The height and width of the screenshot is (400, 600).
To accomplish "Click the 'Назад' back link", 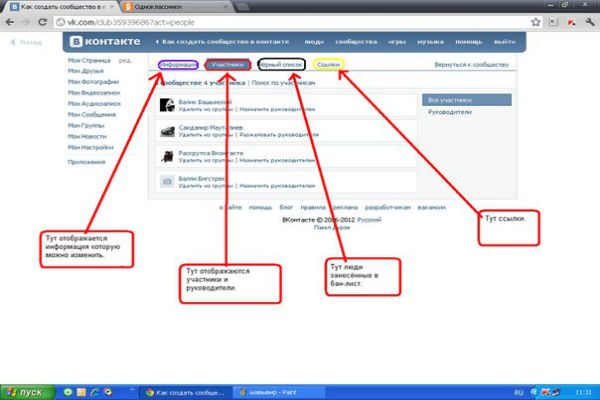I will [x=26, y=42].
